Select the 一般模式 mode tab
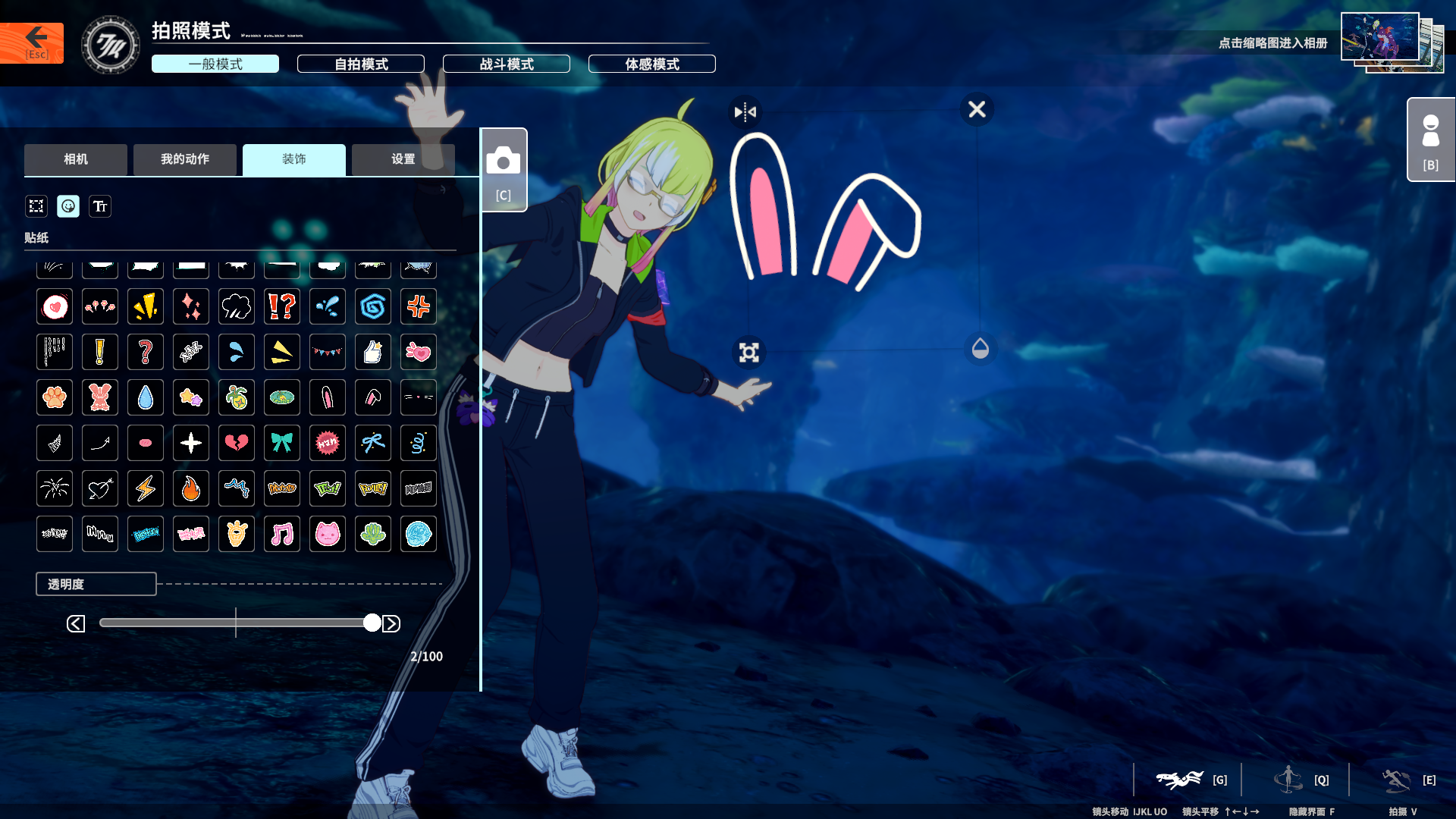Screen dimensions: 1456x819 (x=215, y=64)
